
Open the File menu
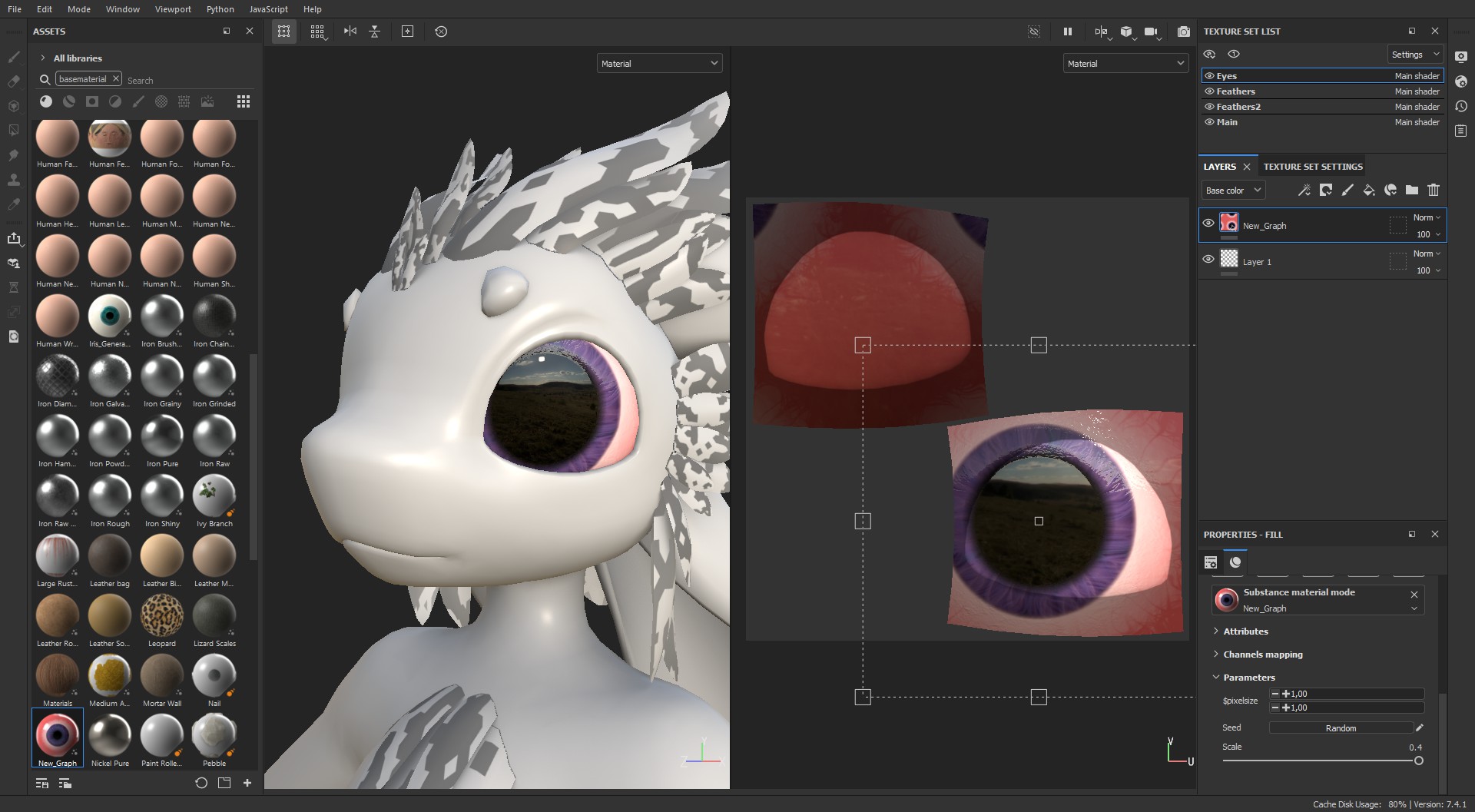click(15, 9)
